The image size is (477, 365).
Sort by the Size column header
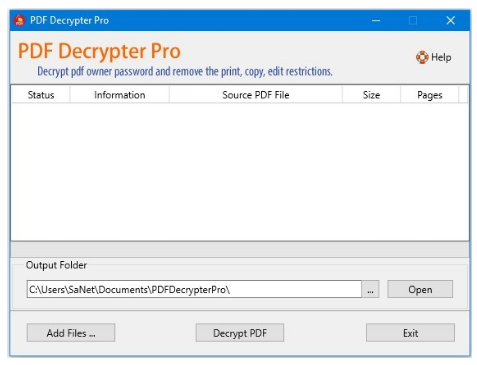pyautogui.click(x=371, y=95)
